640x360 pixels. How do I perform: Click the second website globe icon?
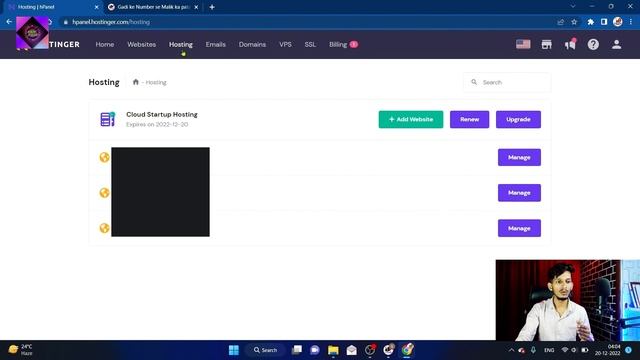point(104,193)
